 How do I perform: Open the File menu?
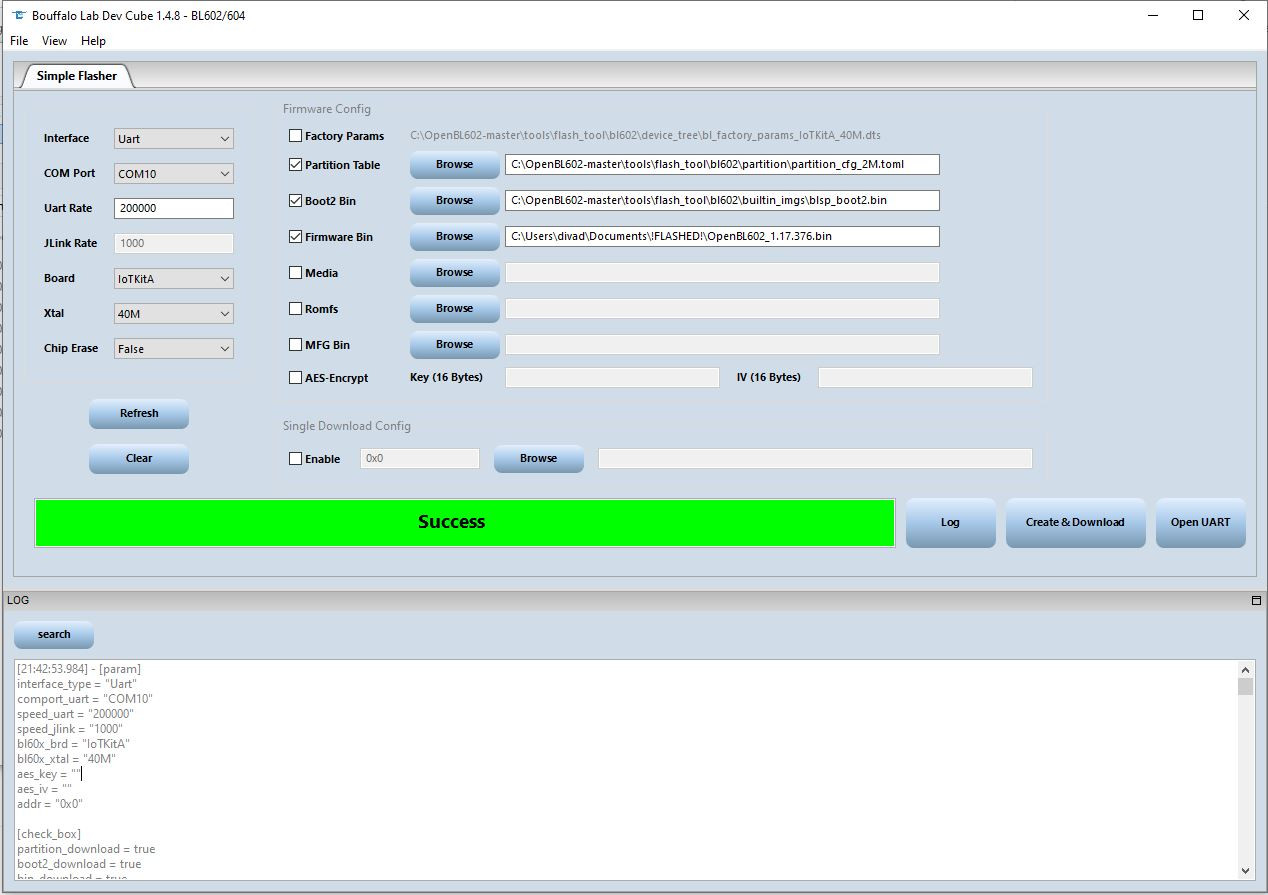coord(19,41)
